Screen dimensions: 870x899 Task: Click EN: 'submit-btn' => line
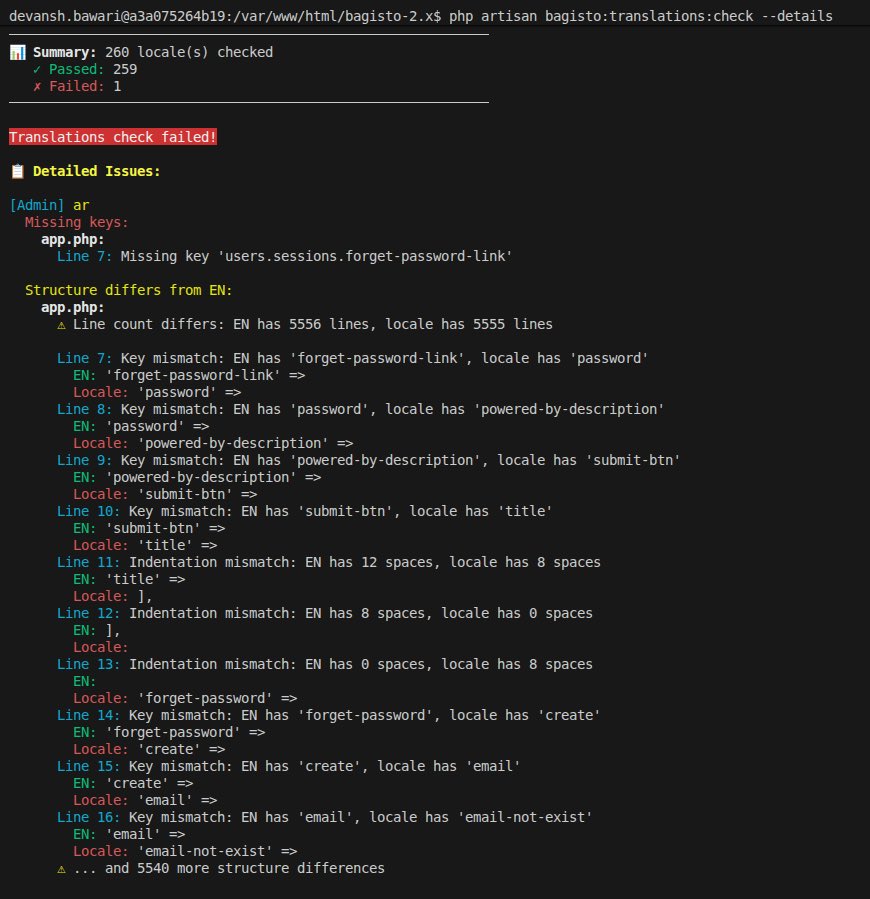149,529
